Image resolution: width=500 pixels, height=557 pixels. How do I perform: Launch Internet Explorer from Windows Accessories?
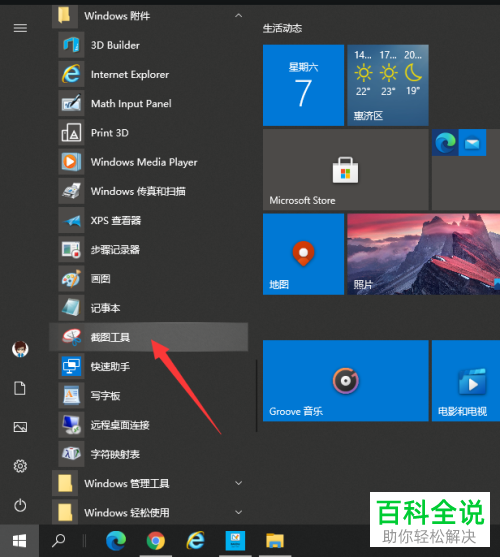(x=148, y=74)
